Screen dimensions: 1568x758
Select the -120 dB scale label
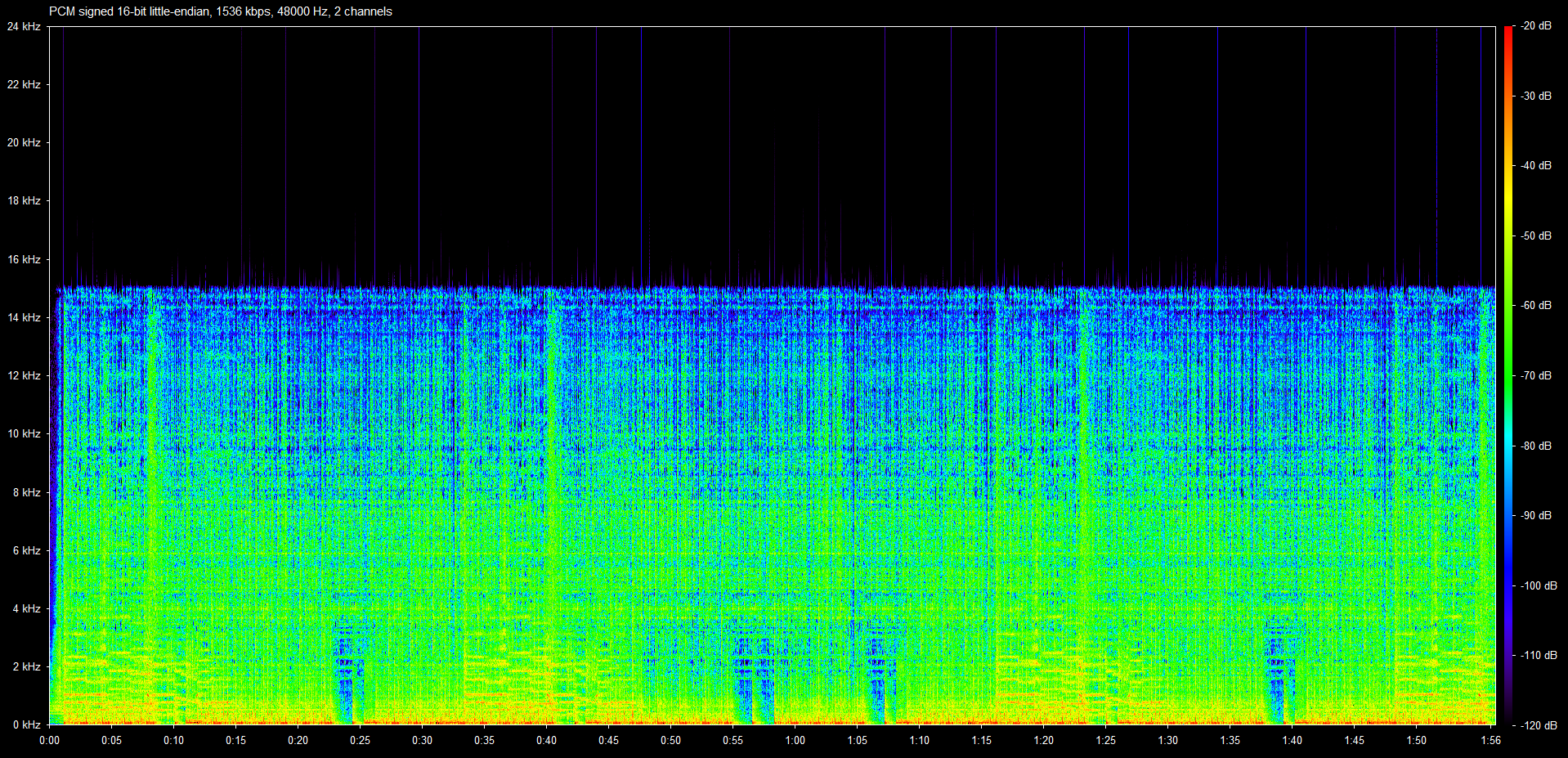pyautogui.click(x=1536, y=725)
